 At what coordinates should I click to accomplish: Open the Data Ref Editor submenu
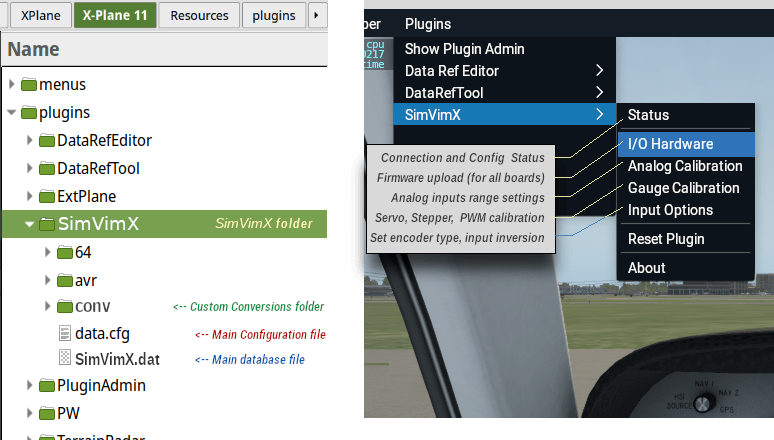[x=504, y=71]
